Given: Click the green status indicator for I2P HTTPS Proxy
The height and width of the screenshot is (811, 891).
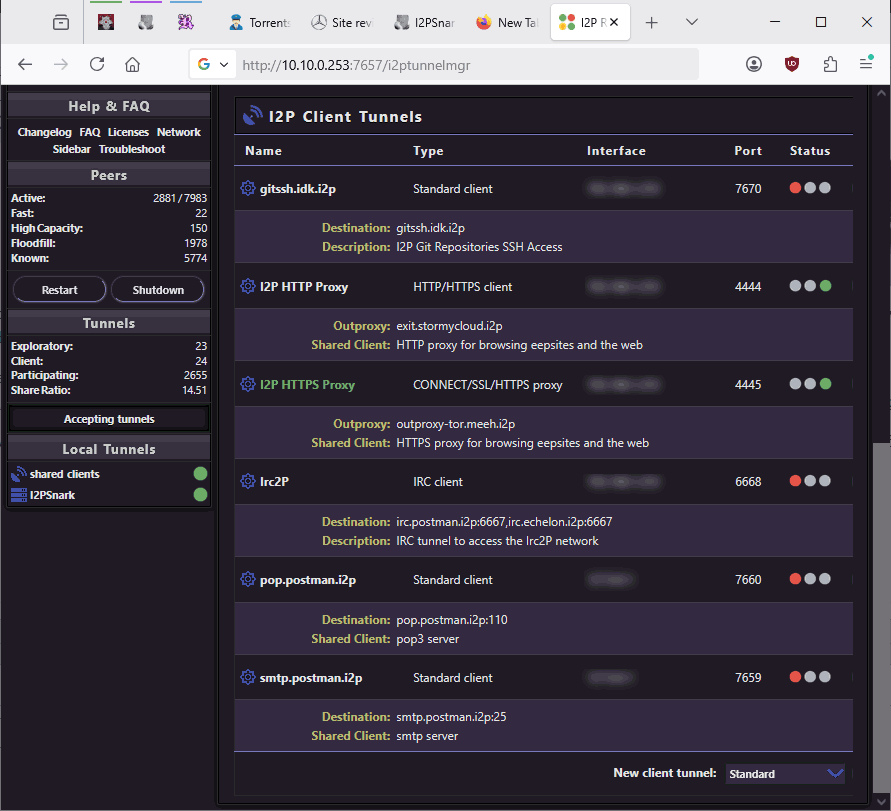Looking at the screenshot, I should [x=826, y=384].
